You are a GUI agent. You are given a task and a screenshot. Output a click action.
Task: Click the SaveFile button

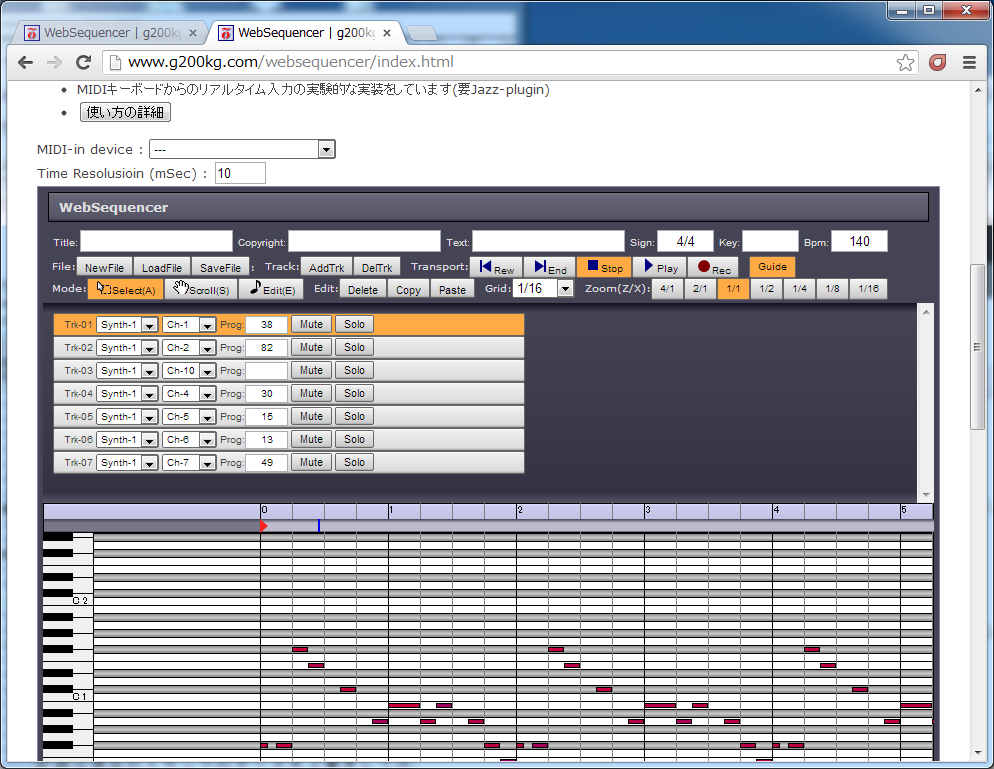point(220,267)
